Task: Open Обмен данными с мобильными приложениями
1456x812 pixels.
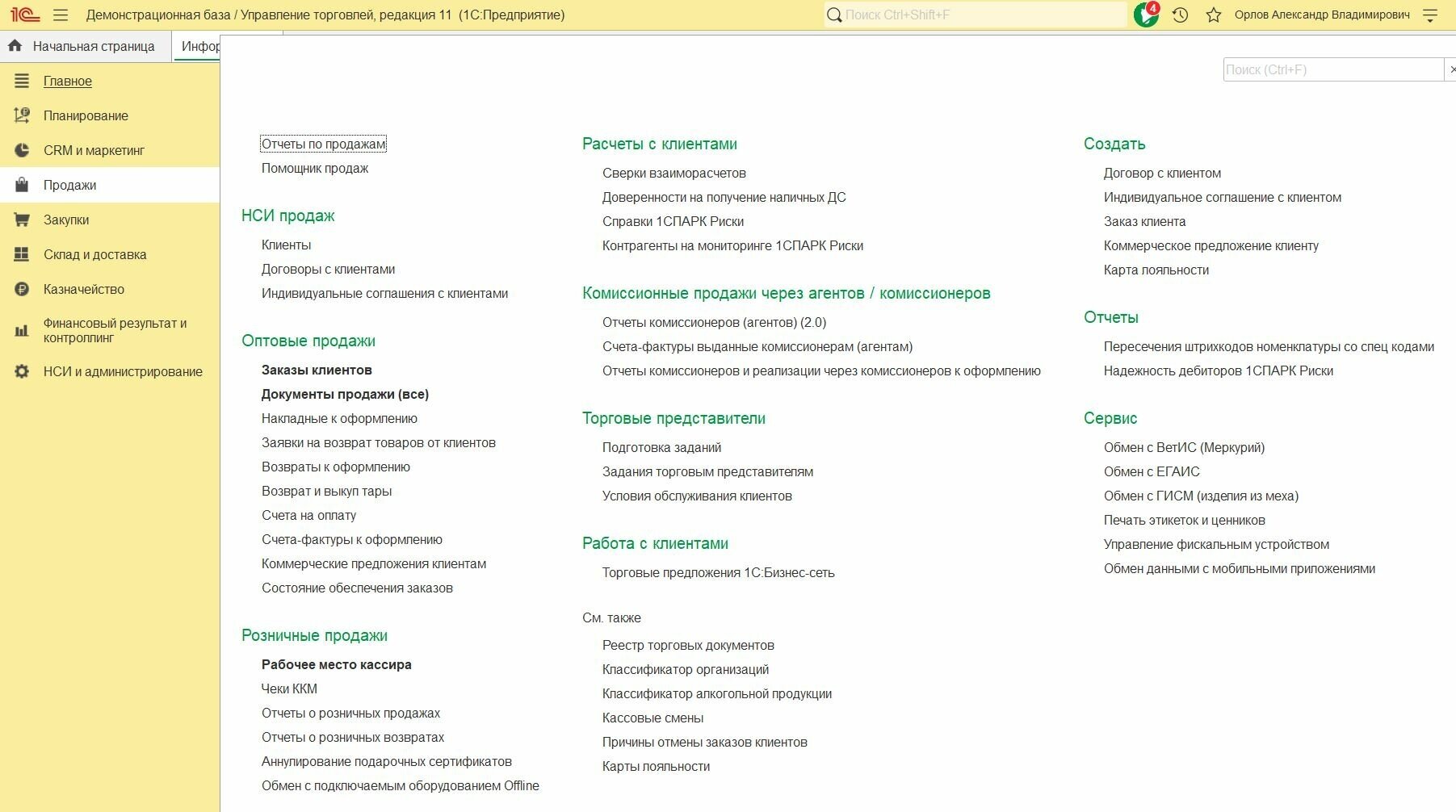Action: 1240,568
